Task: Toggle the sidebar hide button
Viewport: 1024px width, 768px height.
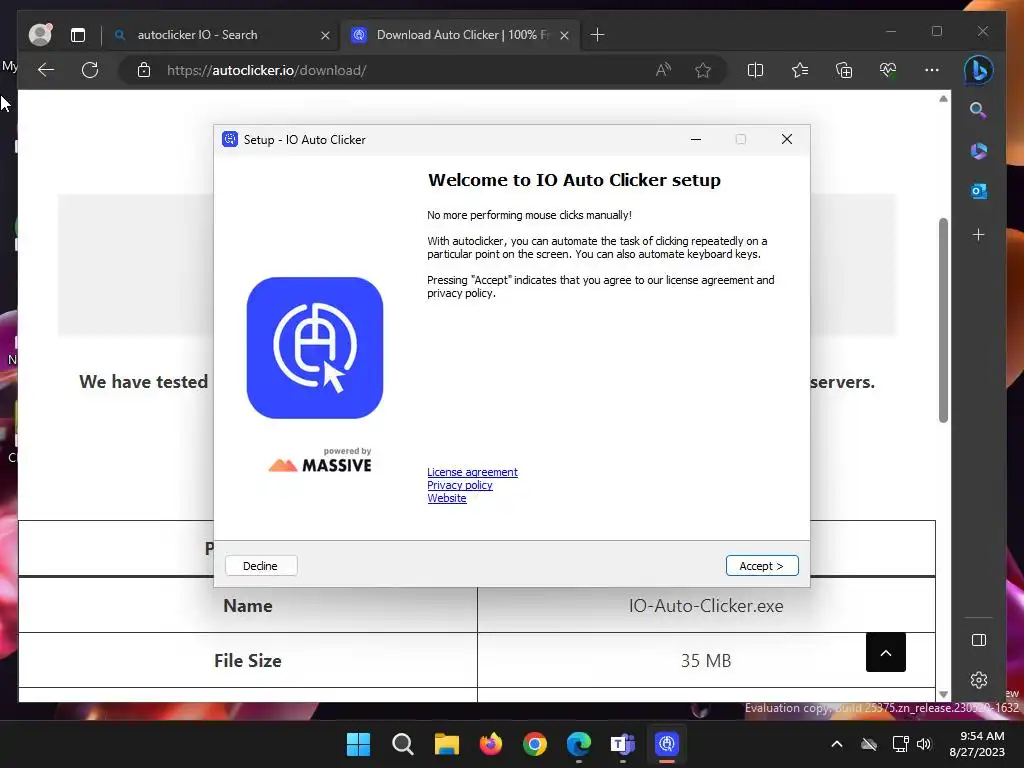Action: (x=978, y=640)
